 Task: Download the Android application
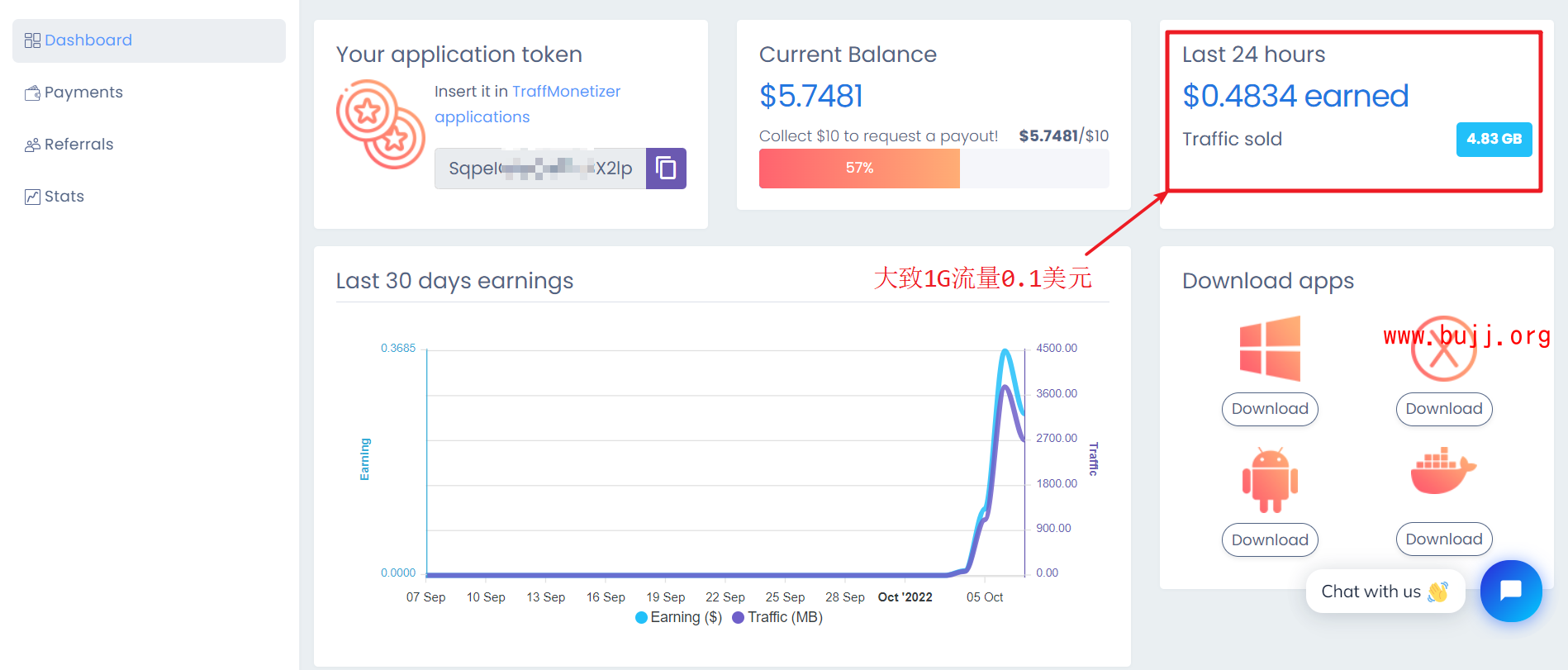point(1270,539)
